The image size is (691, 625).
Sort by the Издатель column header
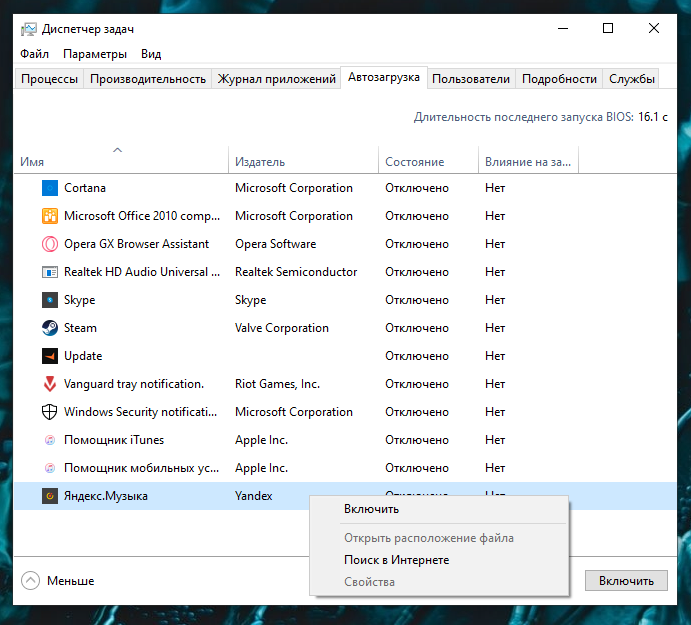(304, 160)
